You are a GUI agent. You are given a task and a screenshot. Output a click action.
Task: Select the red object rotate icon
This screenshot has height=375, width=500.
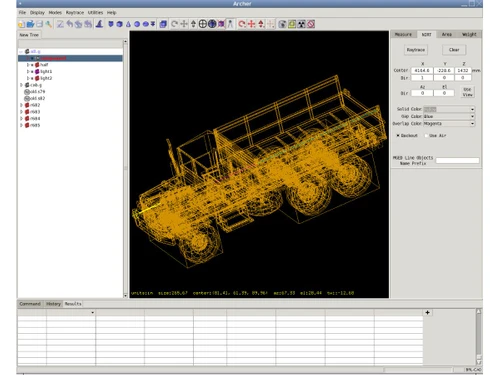point(242,24)
